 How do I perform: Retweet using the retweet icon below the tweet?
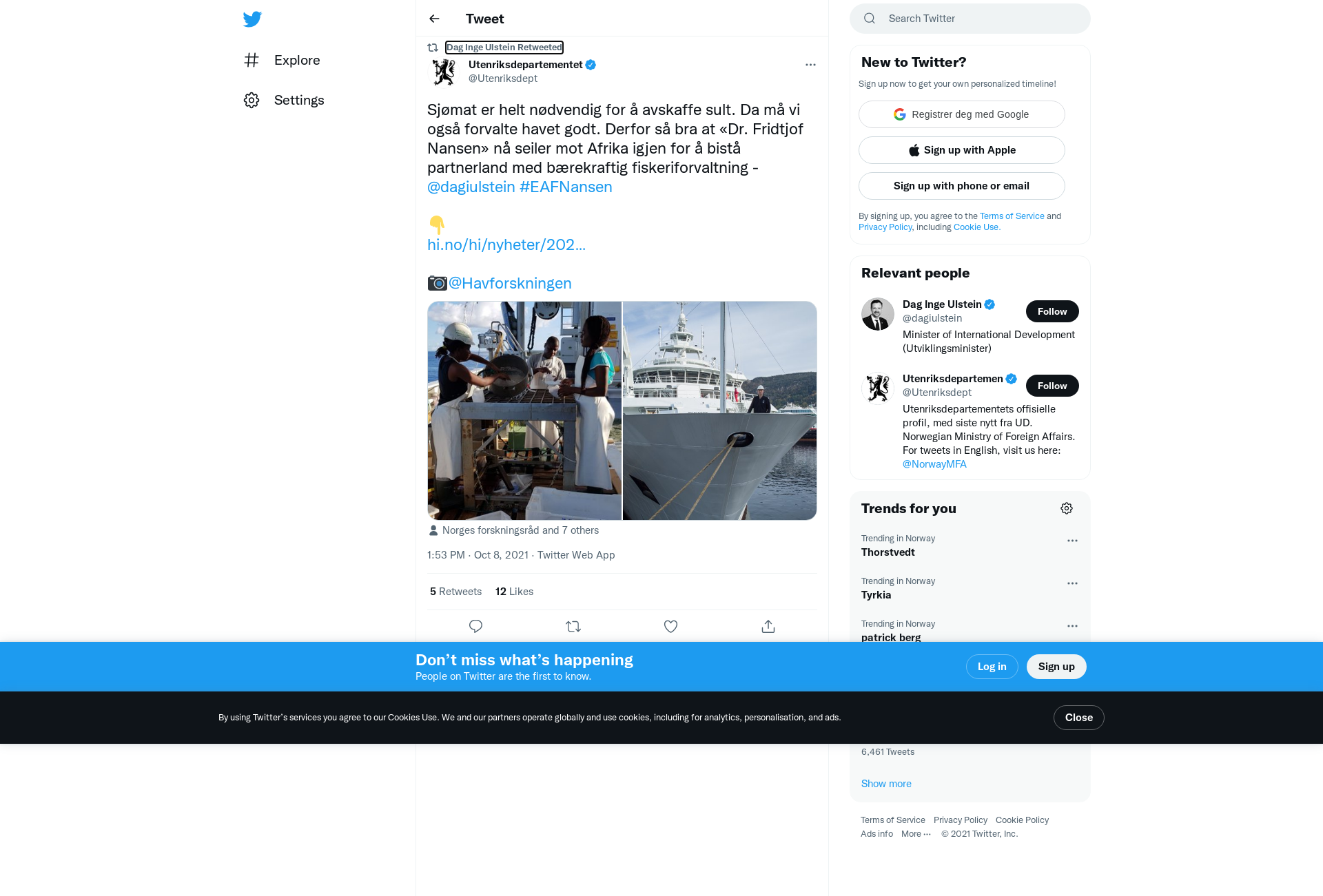pyautogui.click(x=573, y=626)
